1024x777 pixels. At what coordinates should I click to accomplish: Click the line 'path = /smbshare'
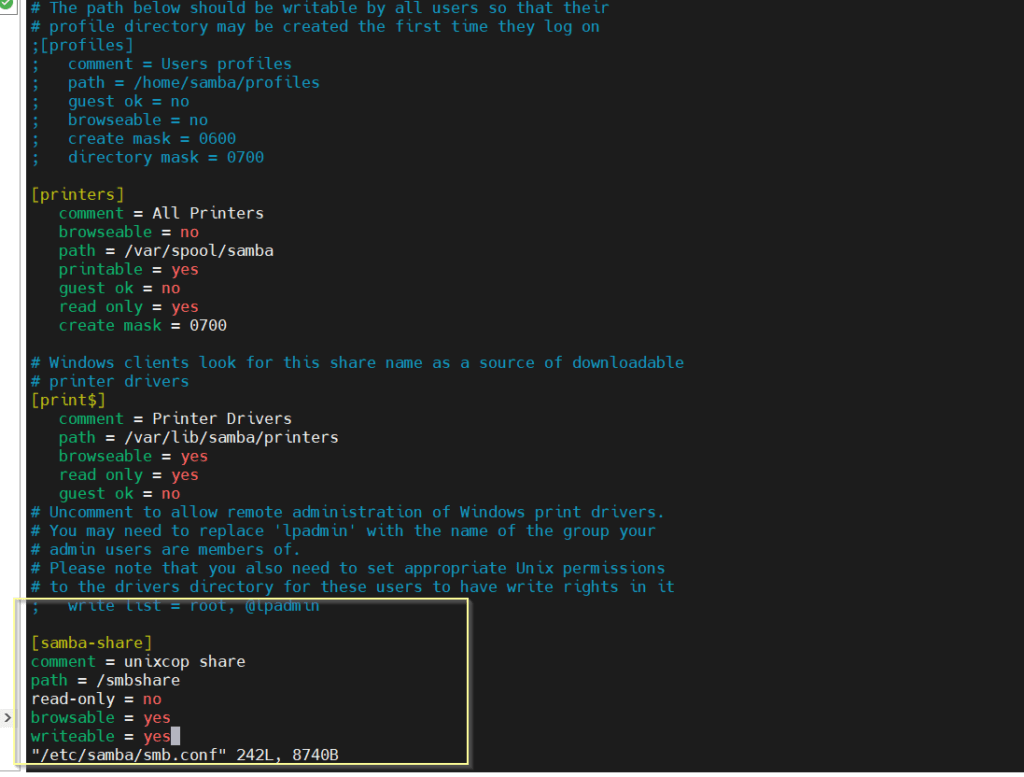pyautogui.click(x=105, y=680)
